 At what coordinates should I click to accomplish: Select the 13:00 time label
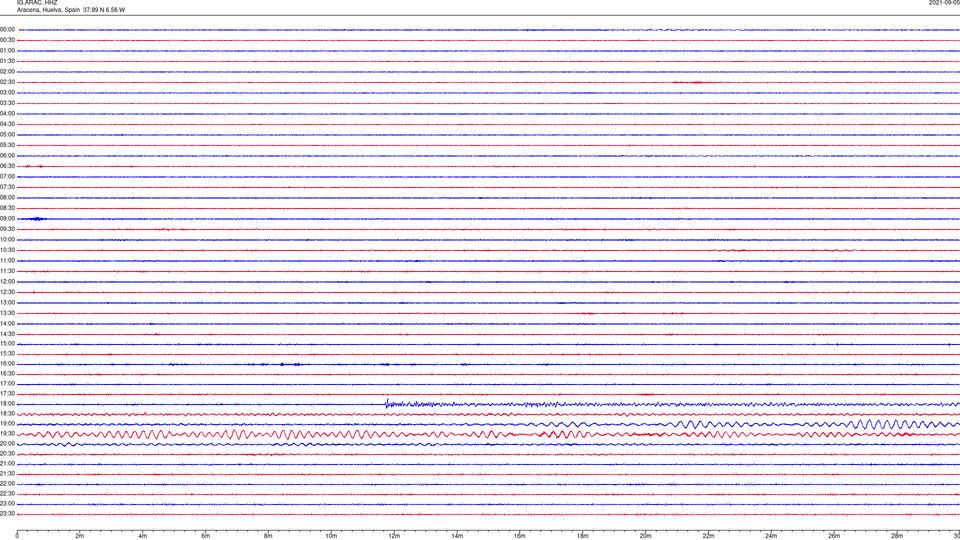pyautogui.click(x=7, y=302)
